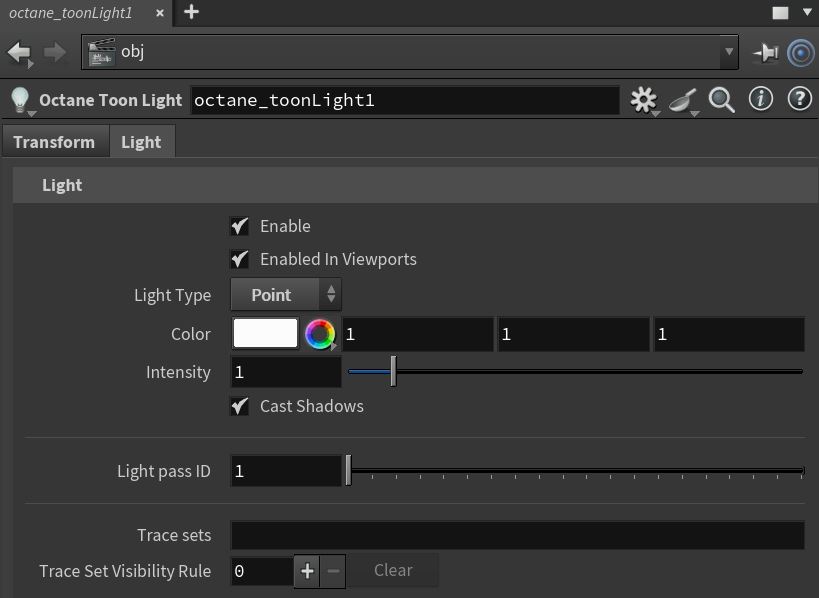The image size is (819, 598).
Task: Click the plus button for Trace Set Rule
Action: click(x=307, y=571)
